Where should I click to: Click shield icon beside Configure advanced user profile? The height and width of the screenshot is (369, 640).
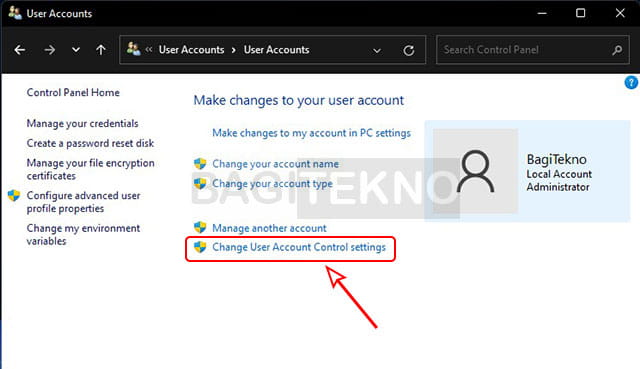coord(14,196)
